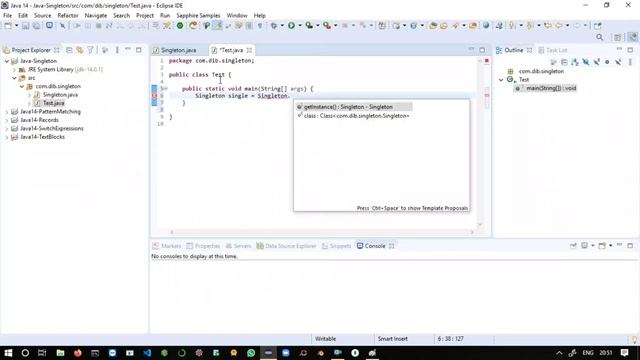Open the Refactor menu
The height and width of the screenshot is (360, 640).
(x=68, y=16)
